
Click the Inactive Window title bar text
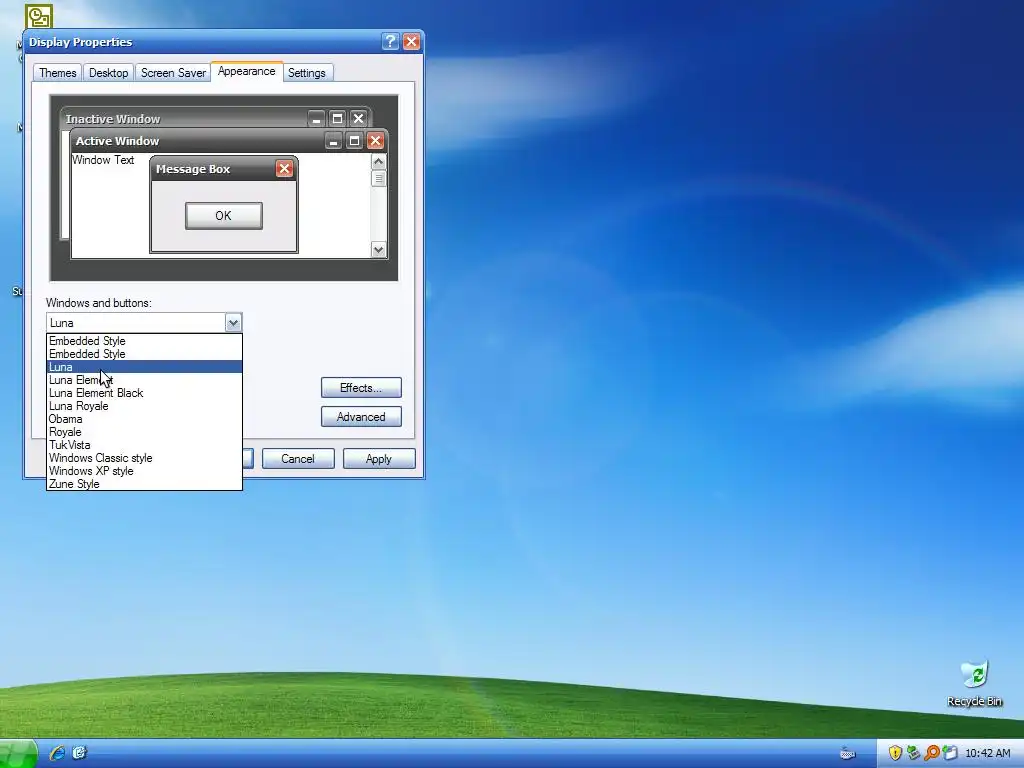112,119
